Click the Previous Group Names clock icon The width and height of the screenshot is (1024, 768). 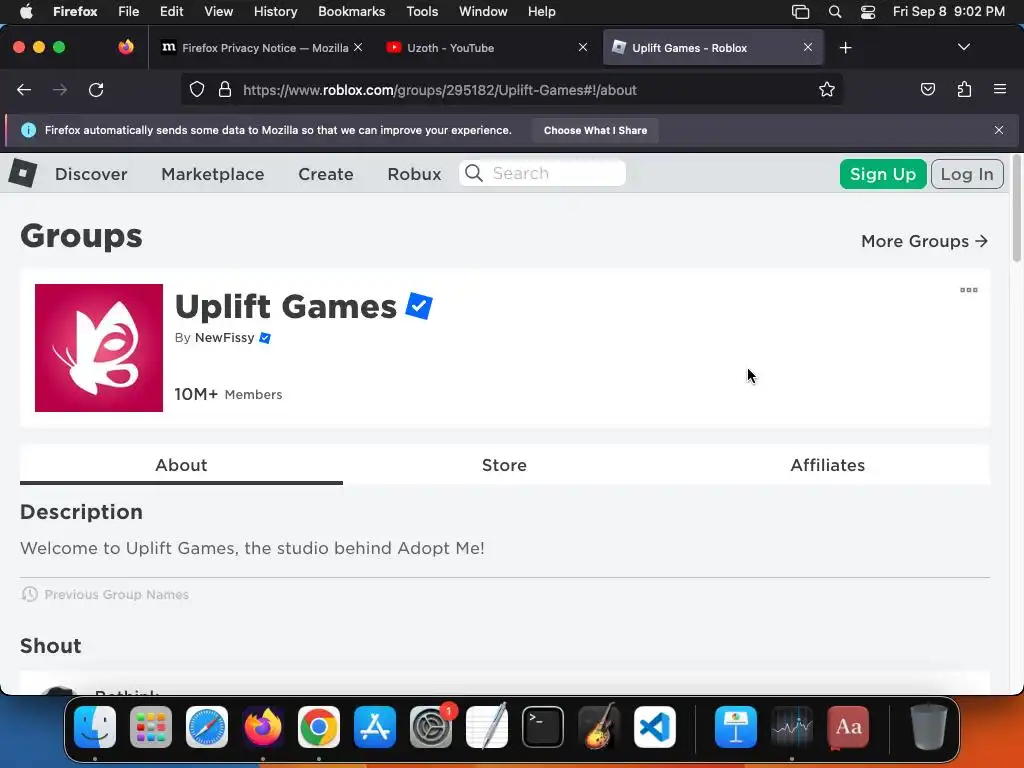click(x=29, y=594)
